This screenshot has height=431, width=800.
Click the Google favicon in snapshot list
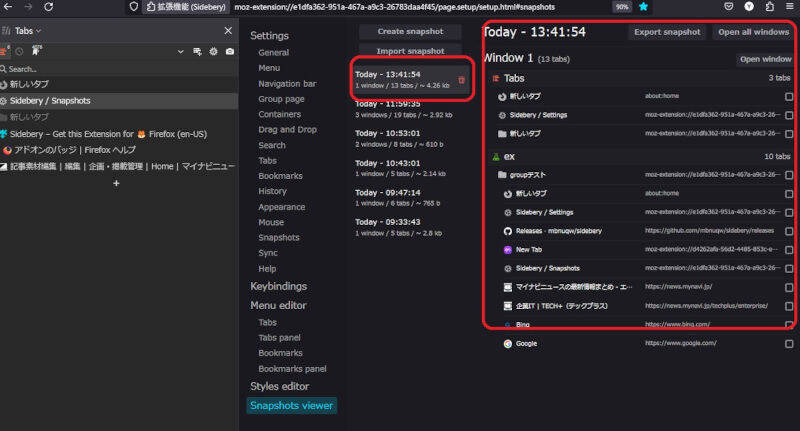[x=508, y=344]
